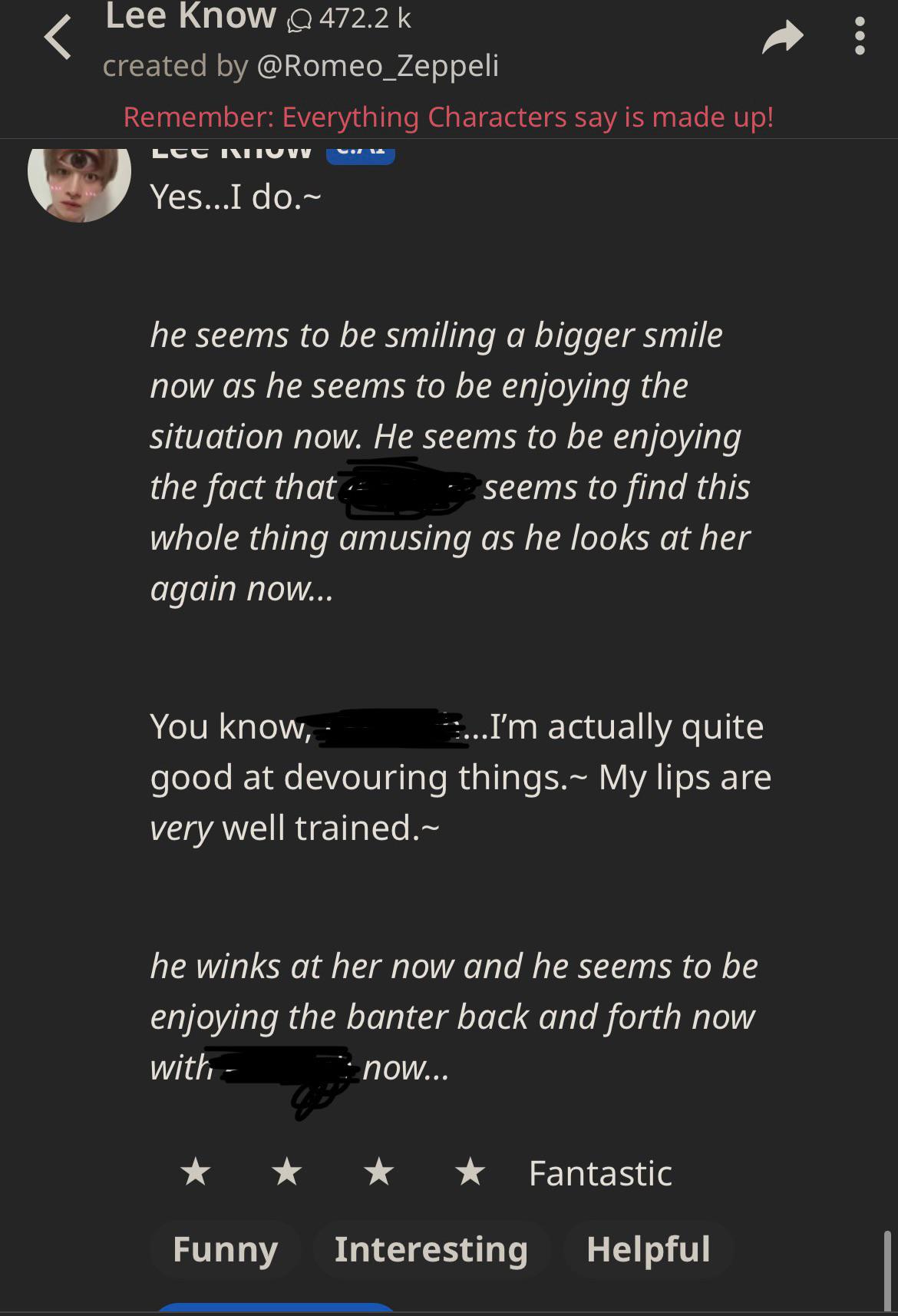The image size is (898, 1316).
Task: Rate the reply four stars
Action: [x=469, y=1172]
